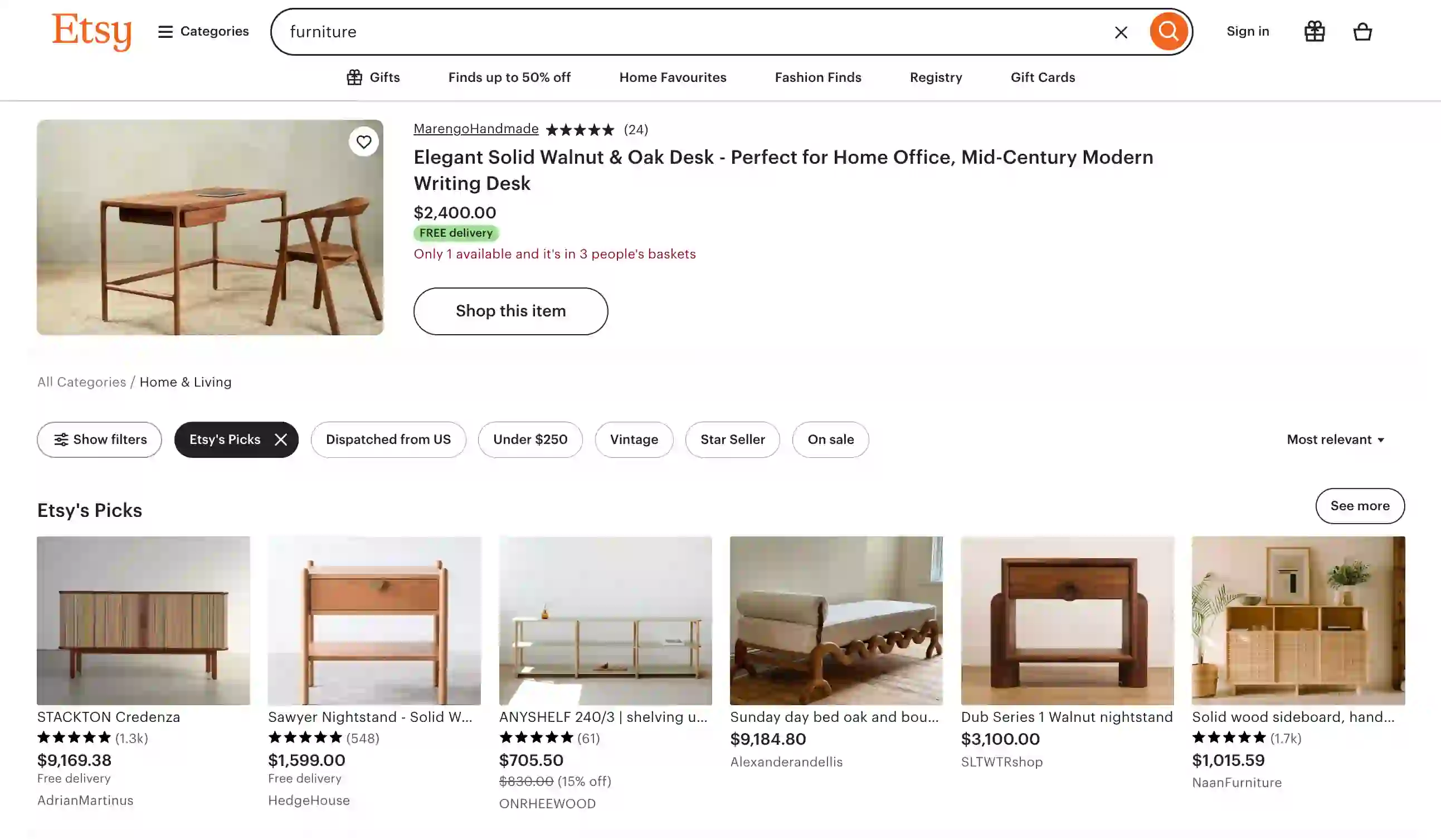Open Fashion Finds from the navigation

(x=817, y=77)
